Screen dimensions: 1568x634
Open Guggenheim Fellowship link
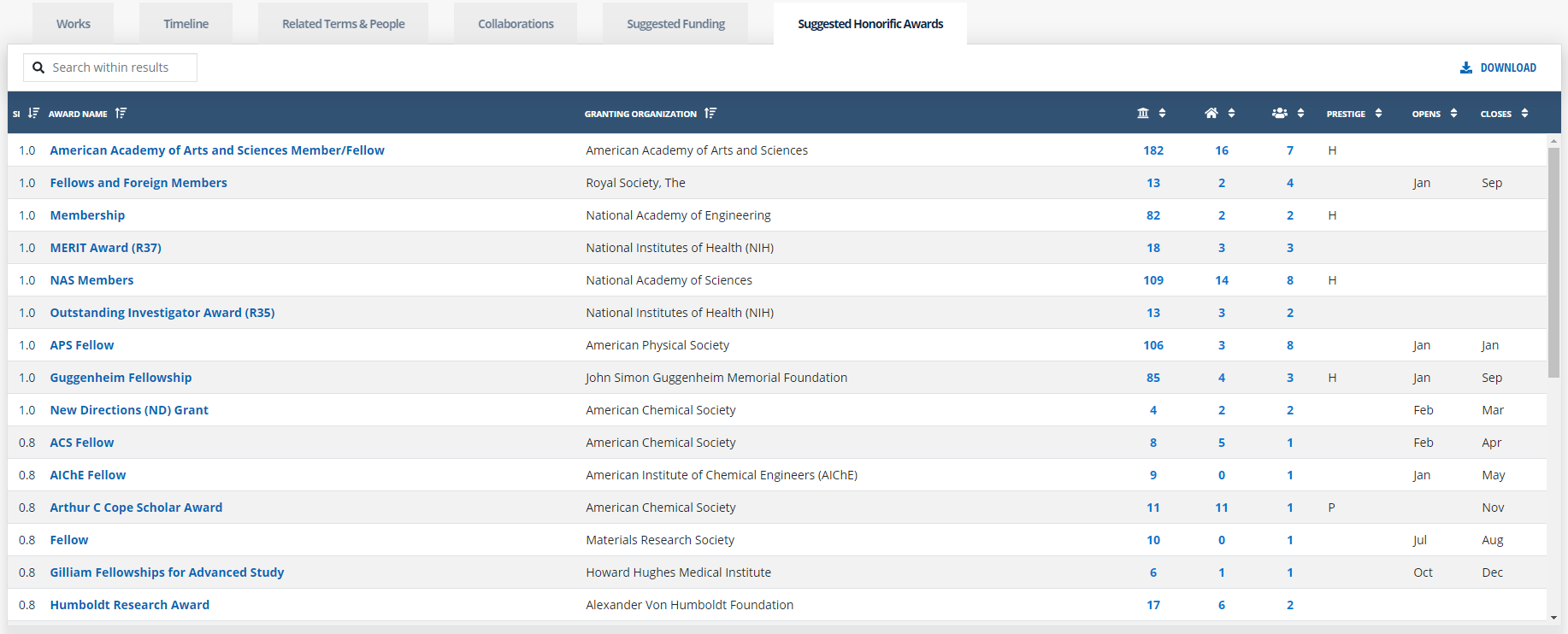[x=121, y=378]
